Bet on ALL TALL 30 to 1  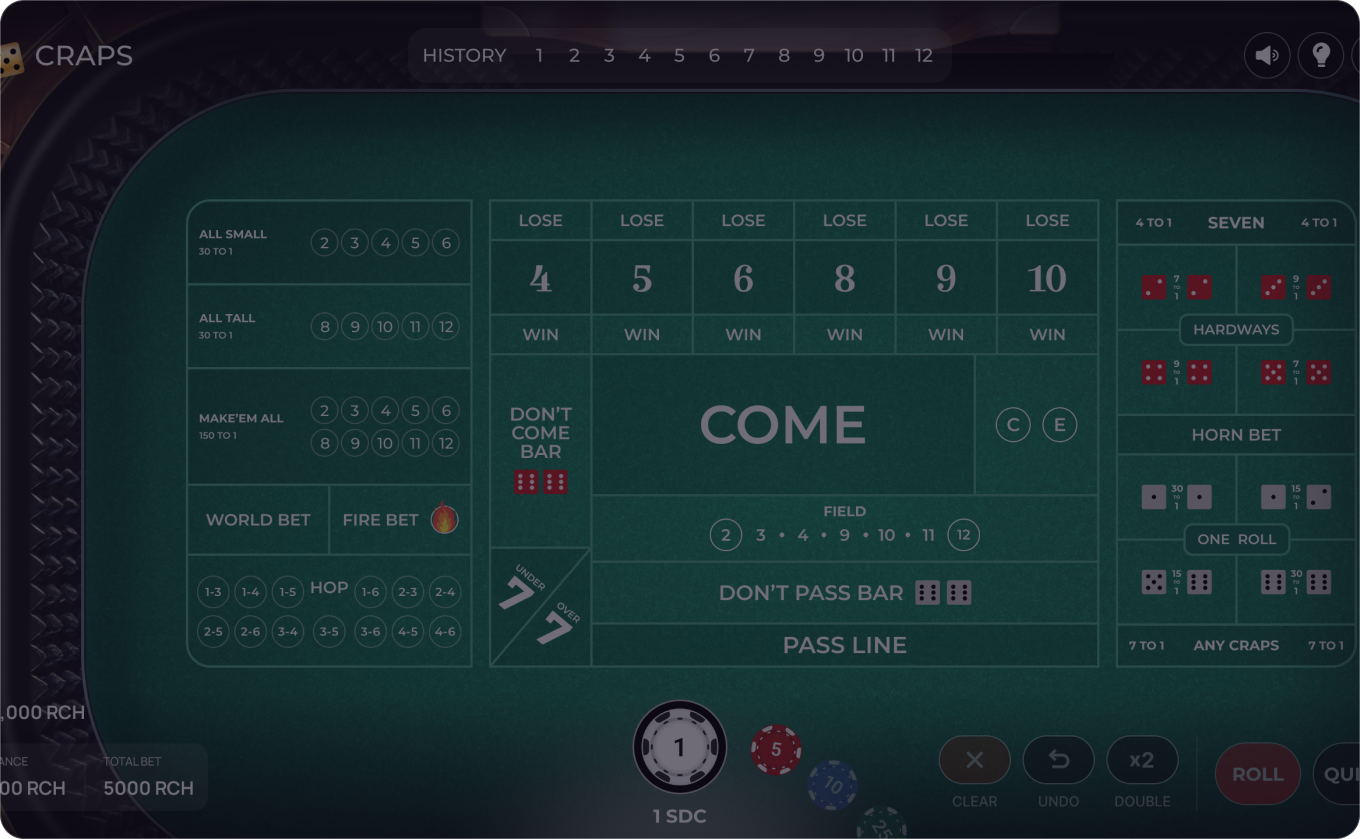tap(329, 326)
